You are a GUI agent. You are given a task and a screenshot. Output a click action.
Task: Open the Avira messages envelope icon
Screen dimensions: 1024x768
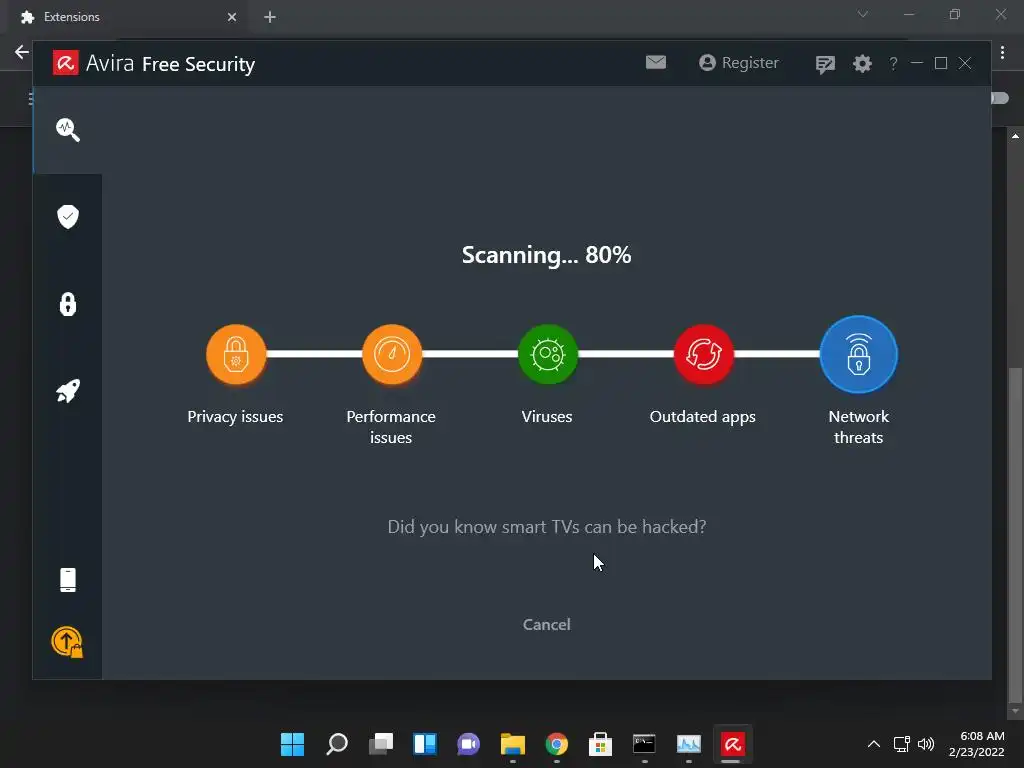coord(656,62)
